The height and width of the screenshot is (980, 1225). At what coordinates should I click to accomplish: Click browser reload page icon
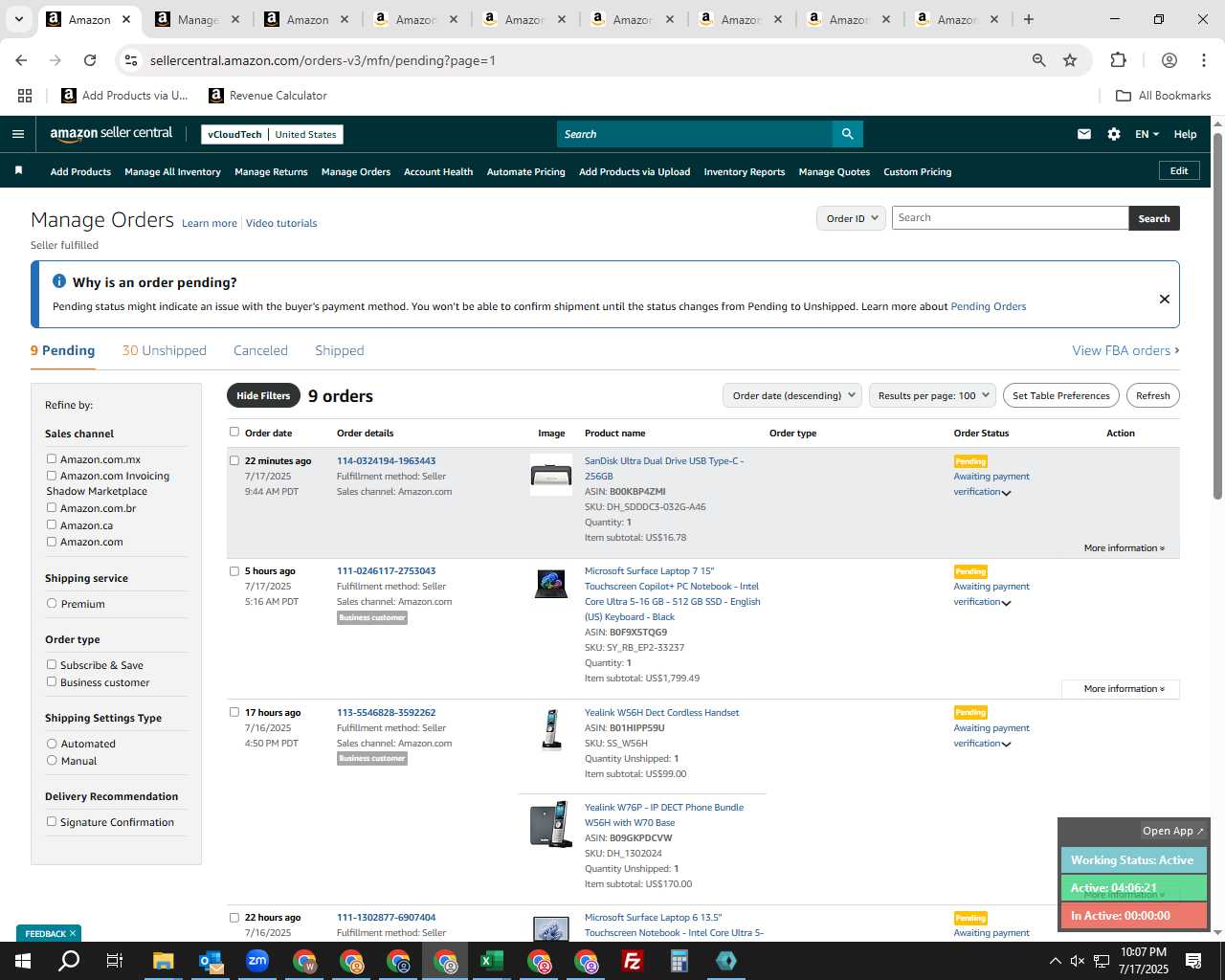90,60
